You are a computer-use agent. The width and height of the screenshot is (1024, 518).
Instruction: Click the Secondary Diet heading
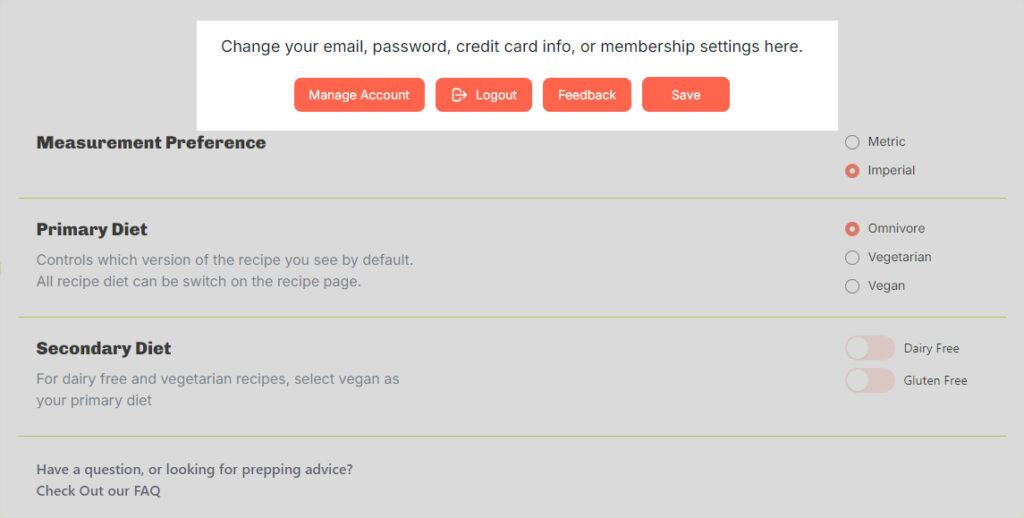[103, 348]
